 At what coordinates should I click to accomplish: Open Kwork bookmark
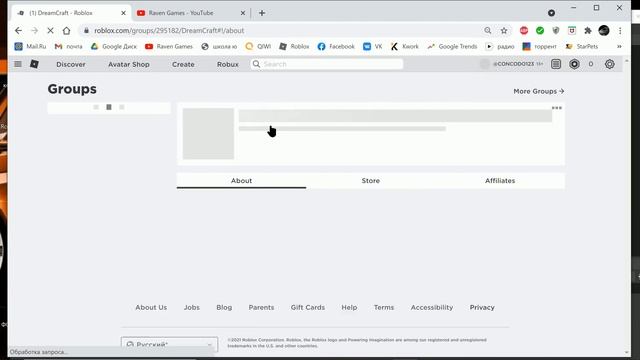tap(404, 47)
